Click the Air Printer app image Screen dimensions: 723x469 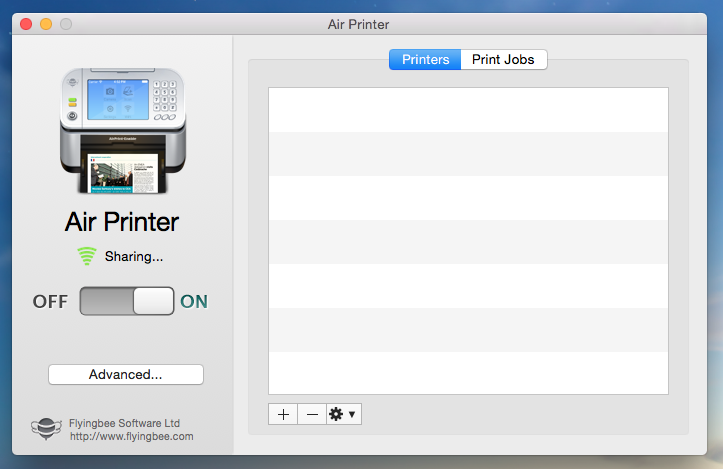[x=123, y=131]
